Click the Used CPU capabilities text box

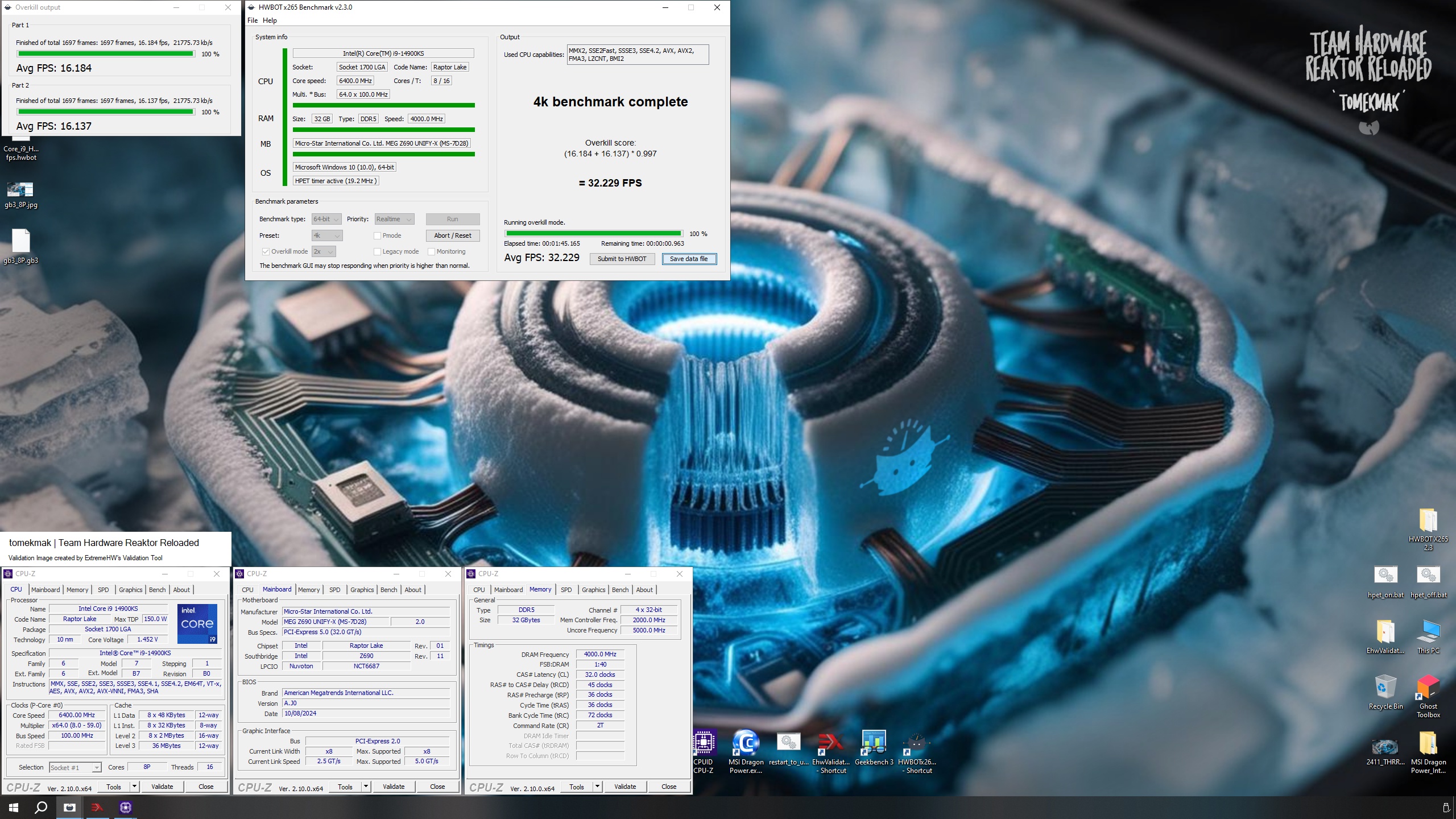click(638, 55)
